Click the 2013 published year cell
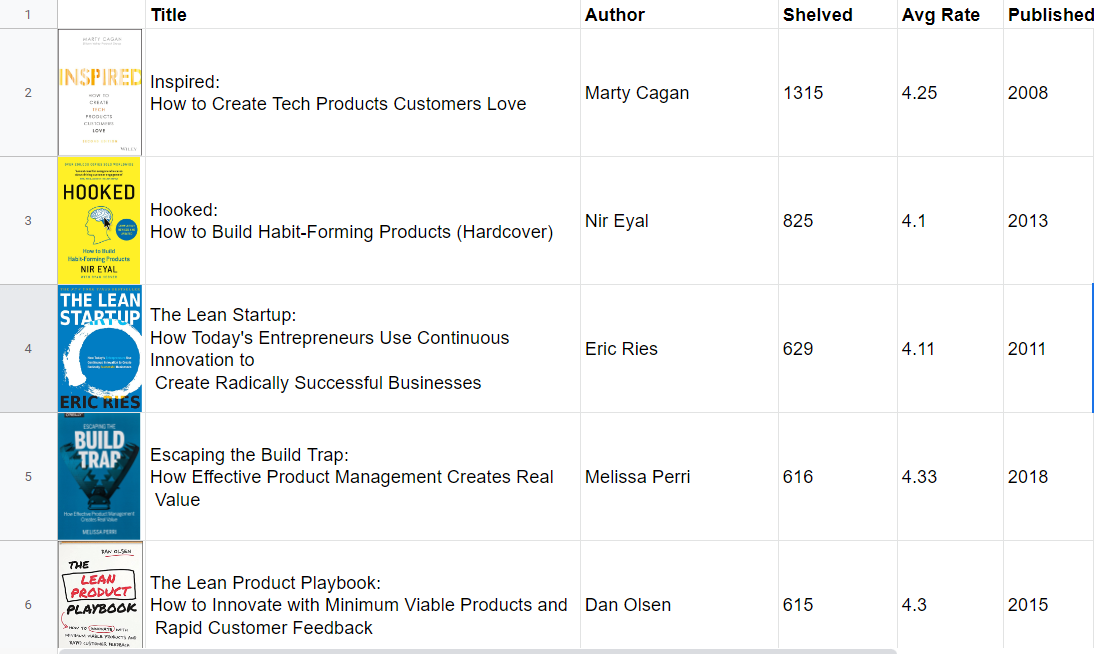The height and width of the screenshot is (654, 1094). [x=1028, y=221]
